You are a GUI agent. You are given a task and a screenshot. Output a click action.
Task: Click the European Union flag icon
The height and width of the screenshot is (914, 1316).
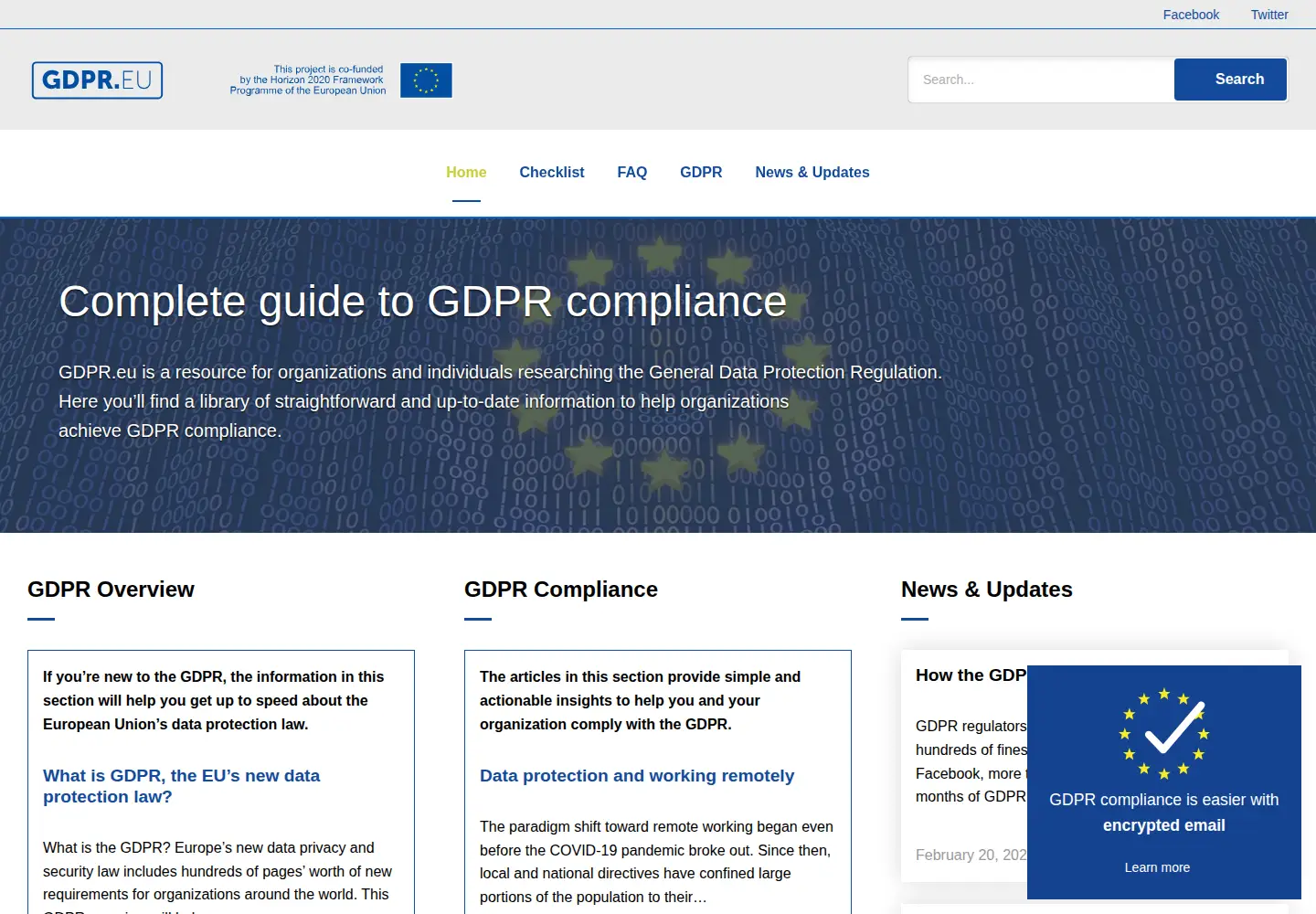(426, 80)
